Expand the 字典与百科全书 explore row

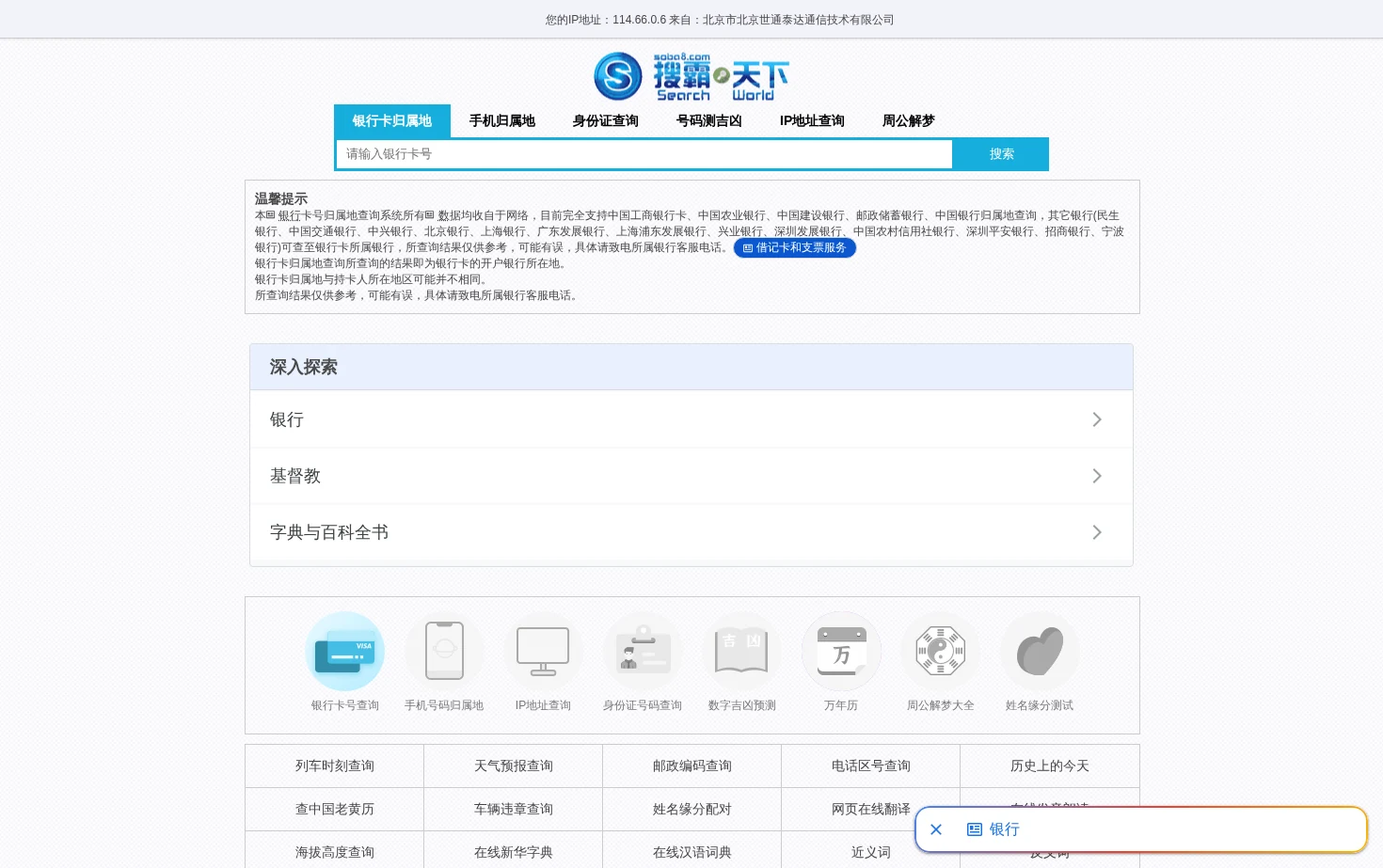click(x=691, y=532)
